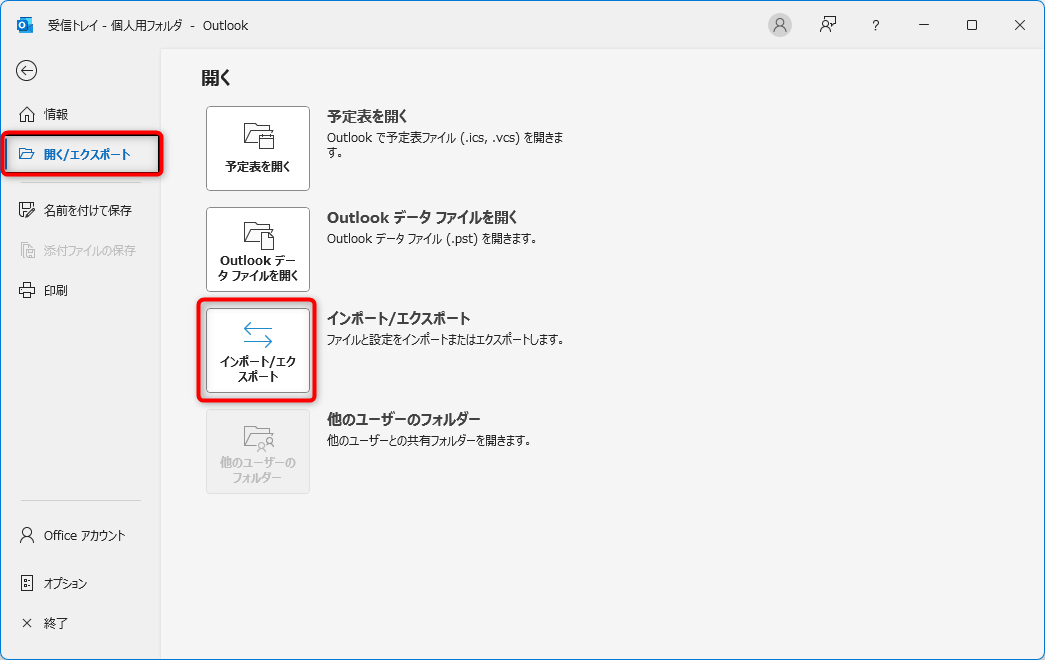Click the options icon beside オプション
1045x660 pixels.
tap(27, 583)
